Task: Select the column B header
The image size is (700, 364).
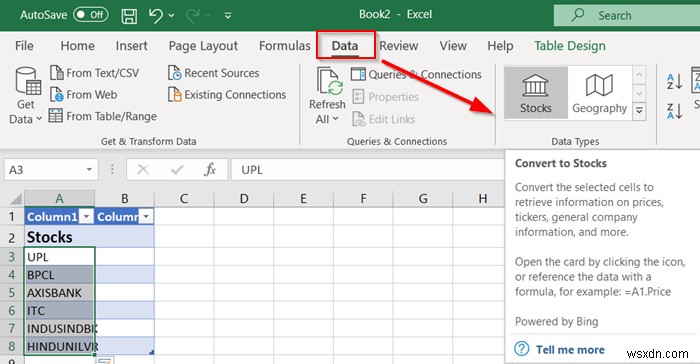Action: coord(125,198)
